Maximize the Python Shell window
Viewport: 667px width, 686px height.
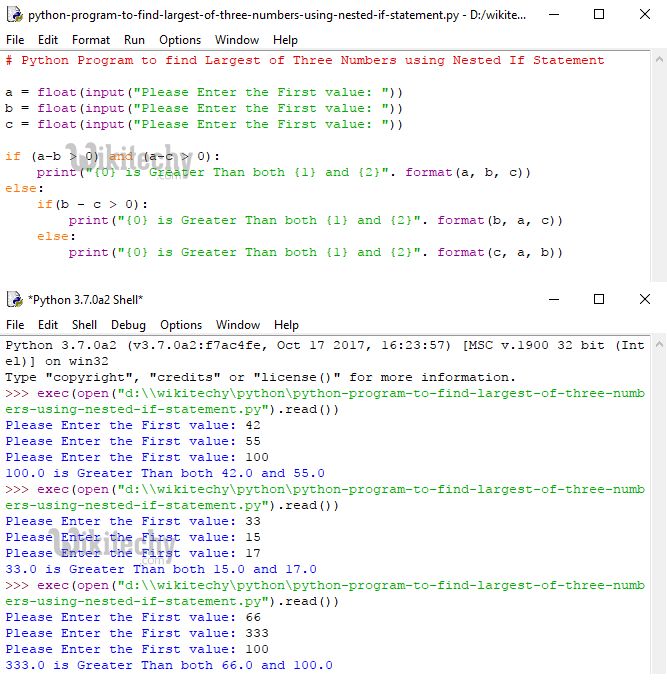(599, 299)
